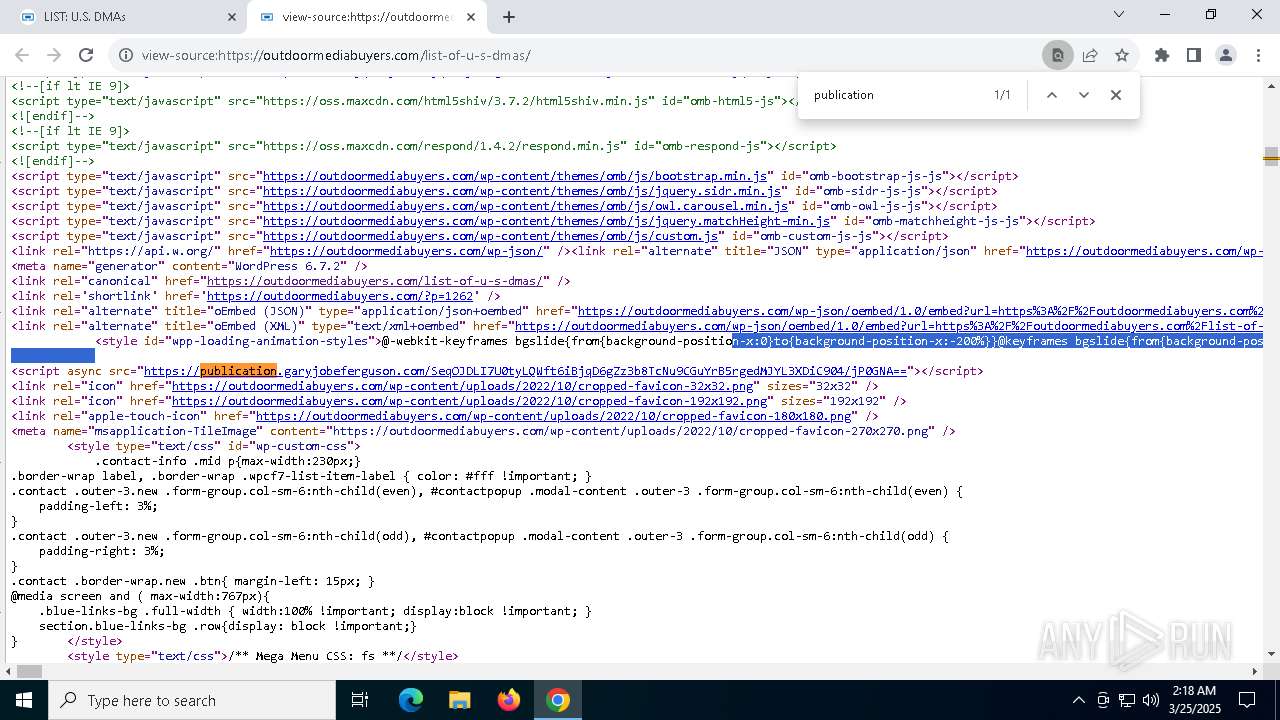Open the Chrome three-dot menu

pyautogui.click(x=1258, y=55)
